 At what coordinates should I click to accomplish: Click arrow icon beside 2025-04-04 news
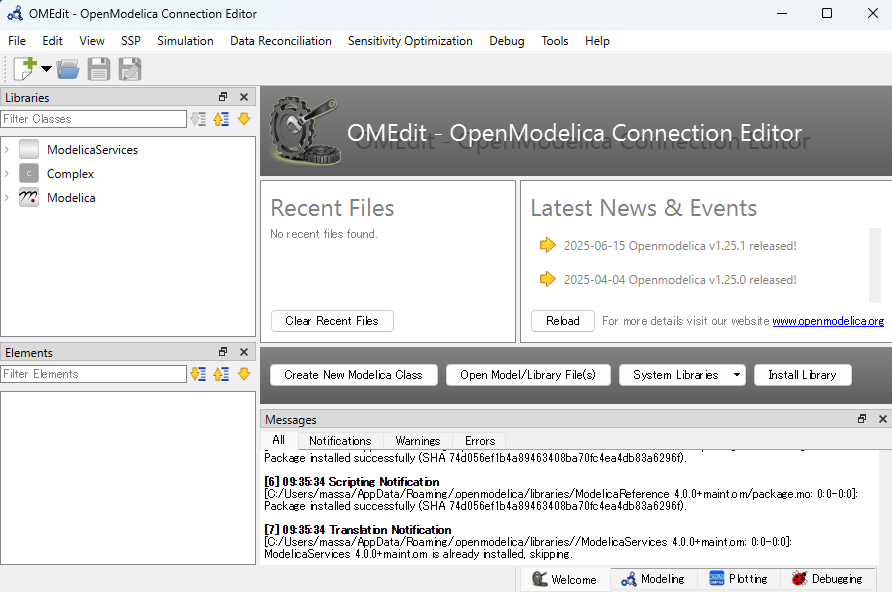pyautogui.click(x=547, y=279)
